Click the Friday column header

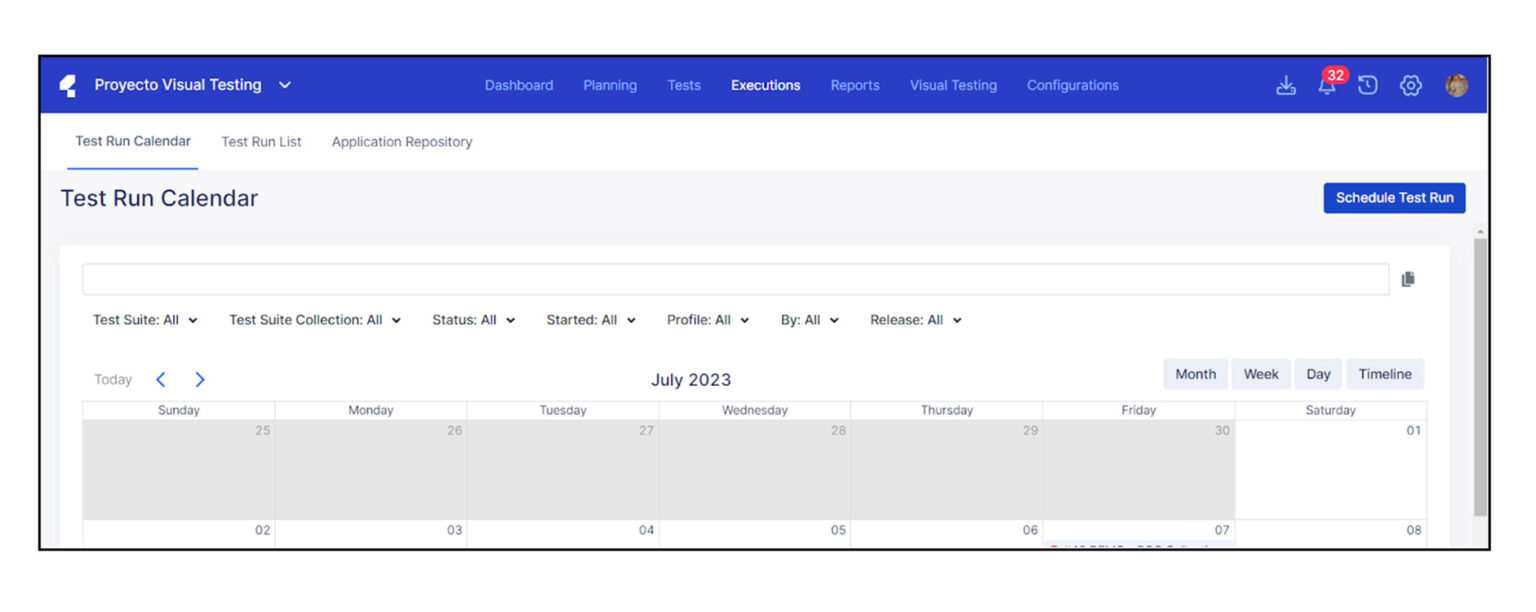click(x=1138, y=410)
